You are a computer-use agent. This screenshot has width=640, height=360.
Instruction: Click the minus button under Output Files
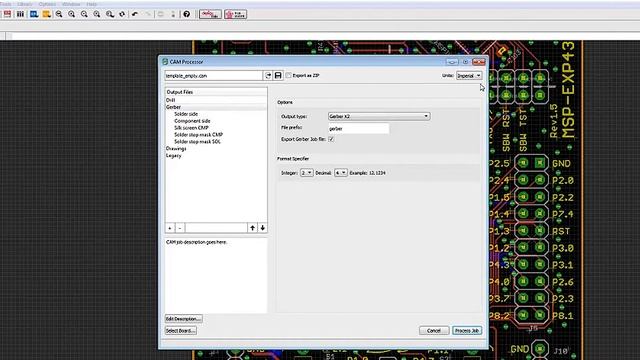(180, 228)
